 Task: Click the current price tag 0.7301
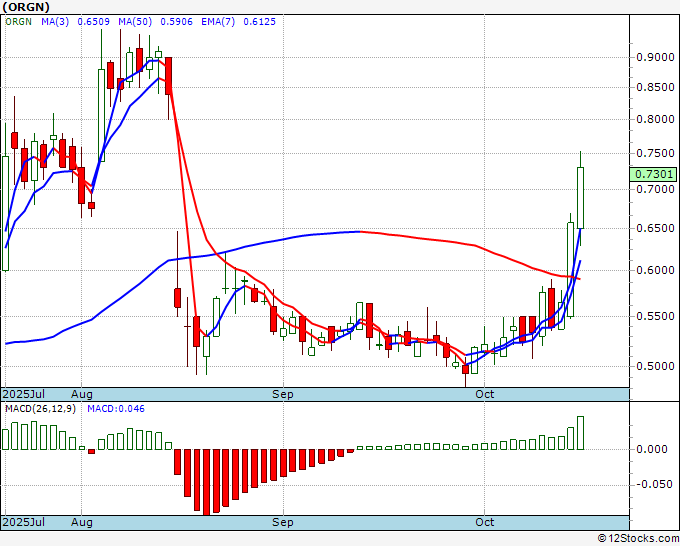[x=654, y=174]
